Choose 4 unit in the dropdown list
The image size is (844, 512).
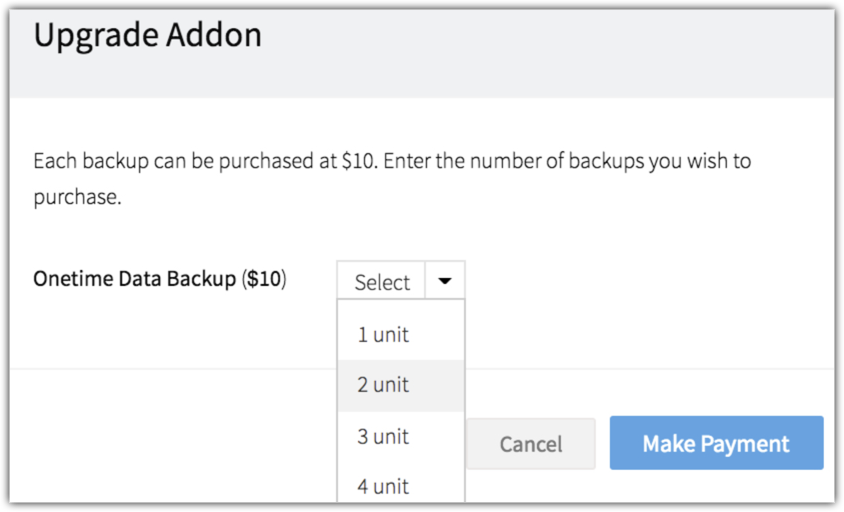point(383,487)
